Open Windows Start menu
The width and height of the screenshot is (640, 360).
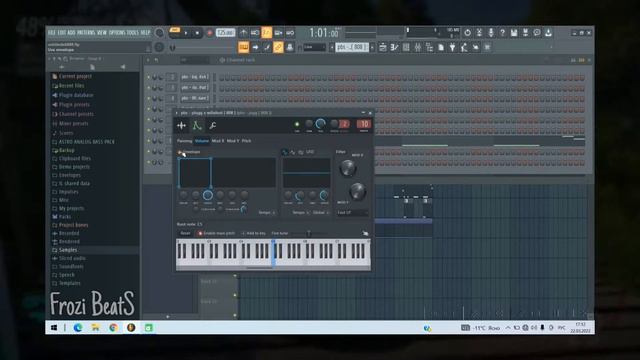(x=54, y=328)
